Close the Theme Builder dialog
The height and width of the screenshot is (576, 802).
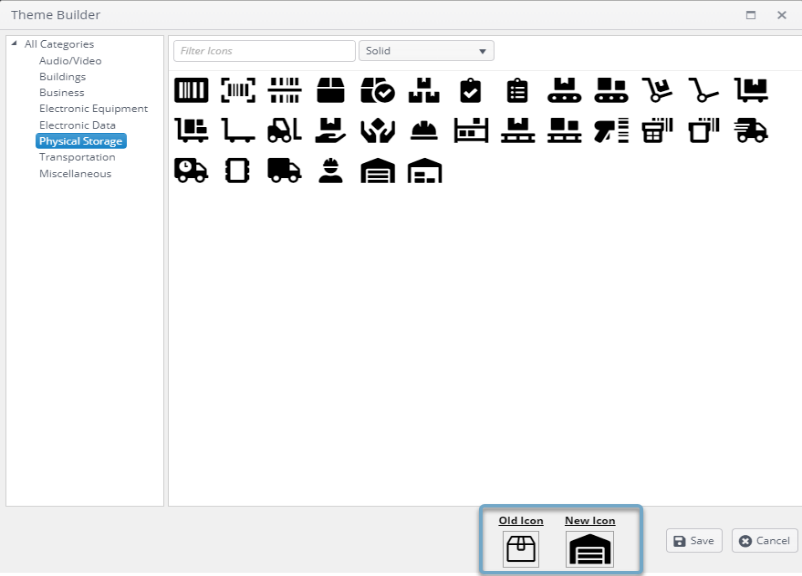point(782,15)
